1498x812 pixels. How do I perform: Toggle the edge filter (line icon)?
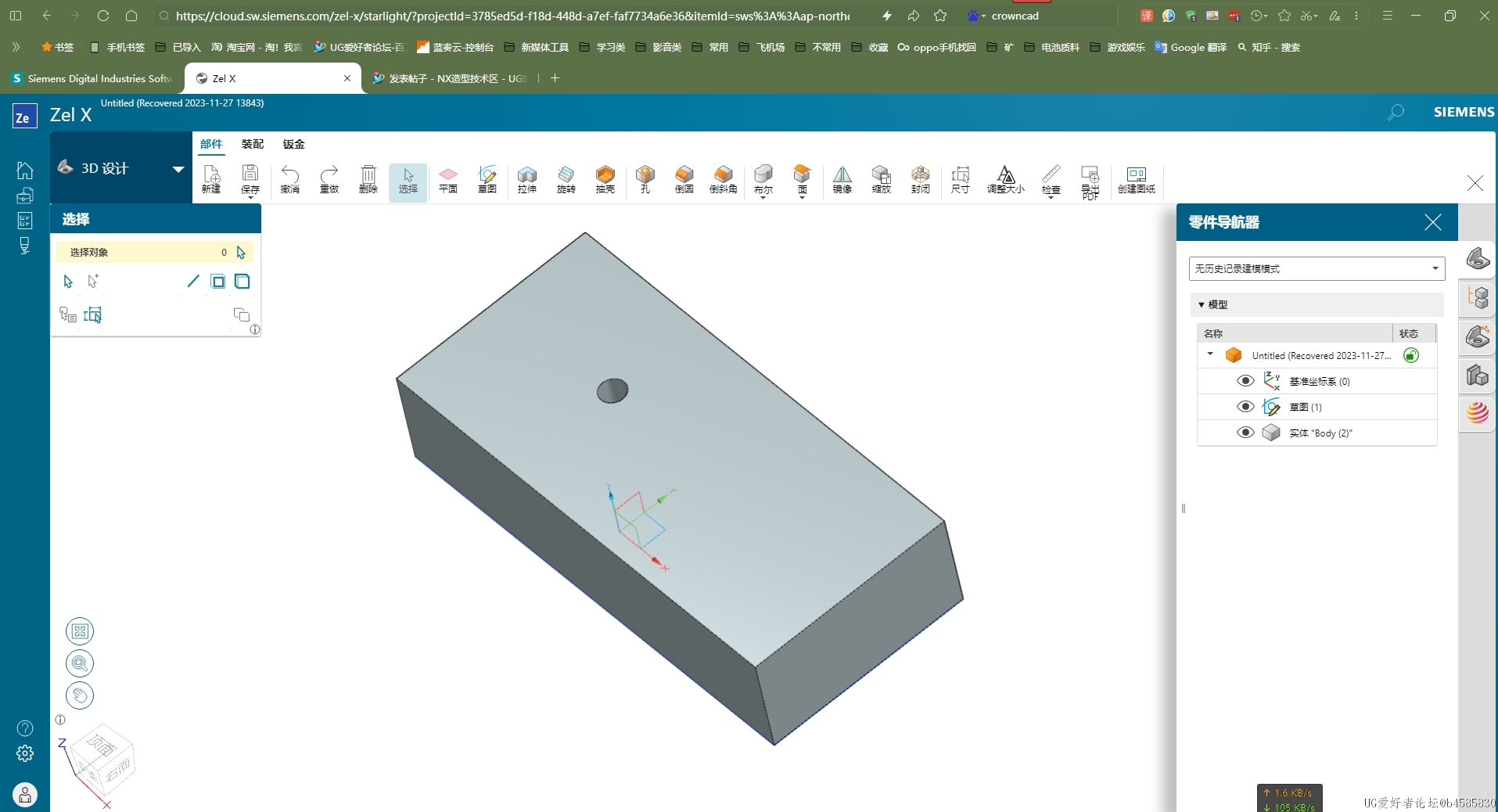point(193,281)
